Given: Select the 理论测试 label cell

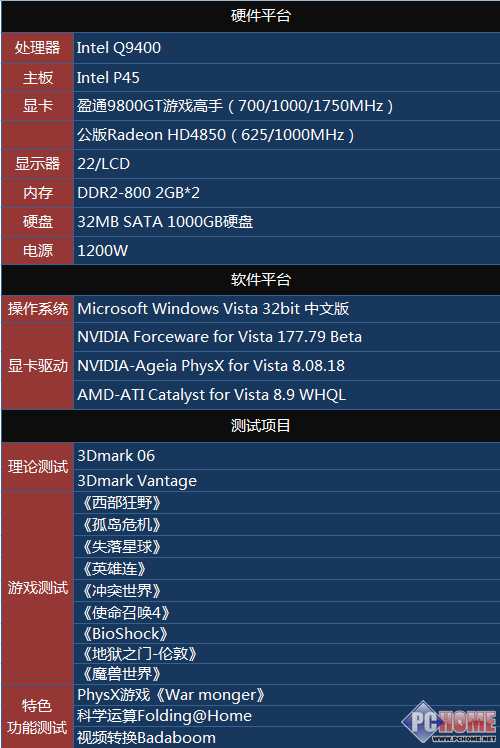Looking at the screenshot, I should click(38, 467).
